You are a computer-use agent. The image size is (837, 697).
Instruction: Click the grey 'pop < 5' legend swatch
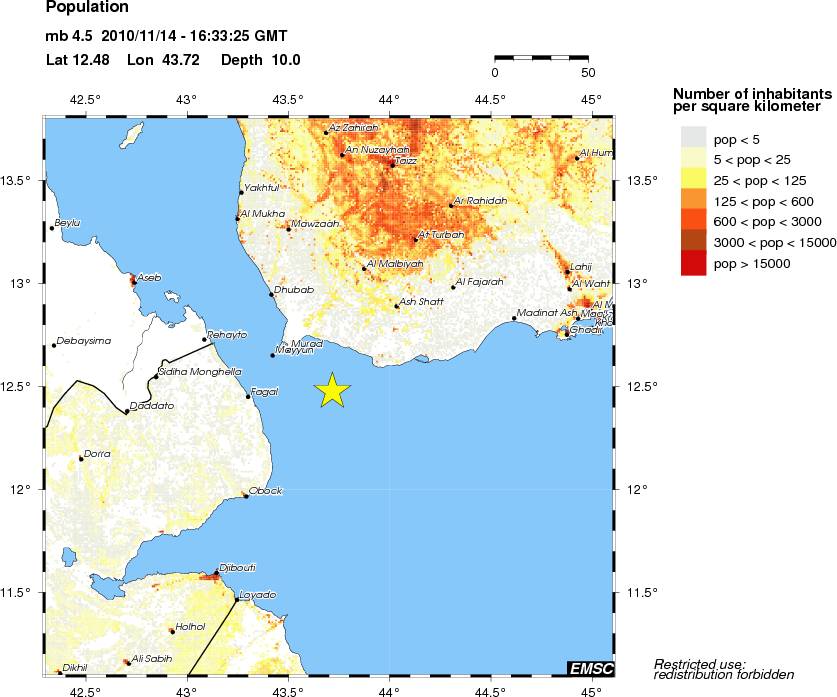(x=693, y=137)
